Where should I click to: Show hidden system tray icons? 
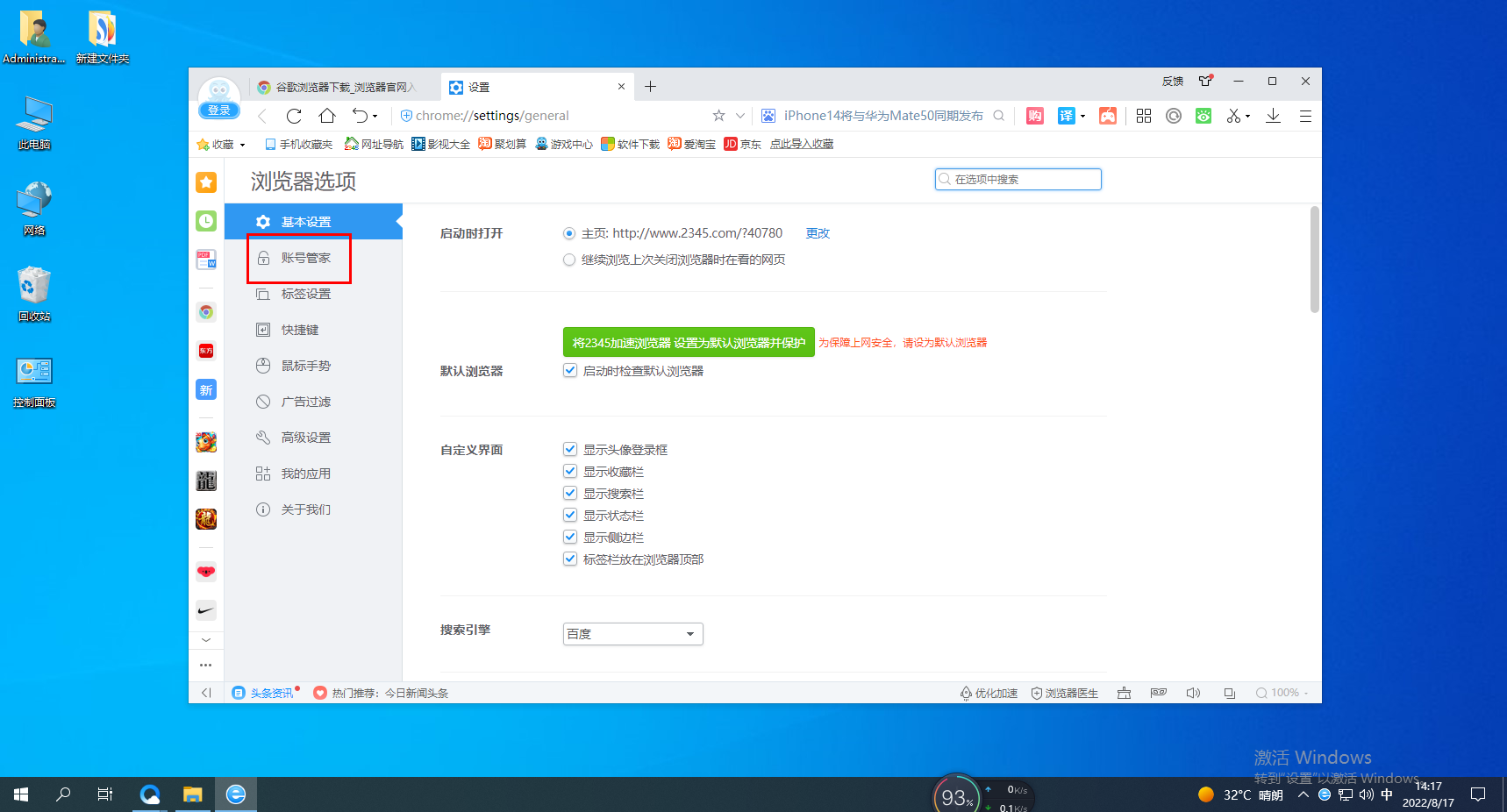pos(1303,794)
